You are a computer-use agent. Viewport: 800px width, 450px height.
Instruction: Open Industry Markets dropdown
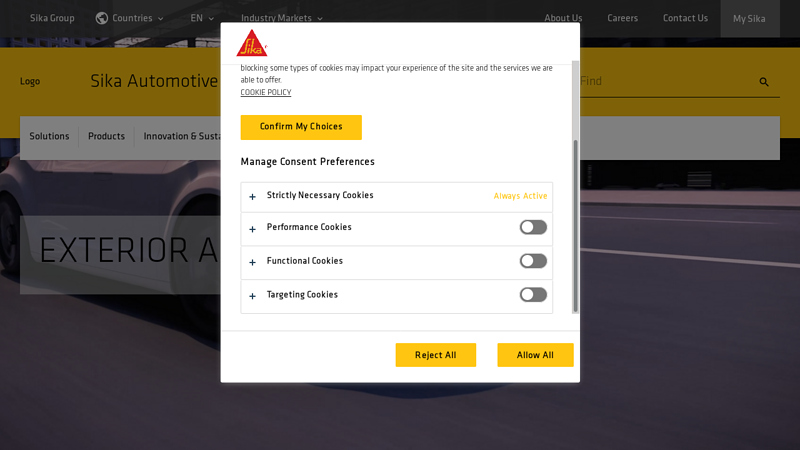281,18
